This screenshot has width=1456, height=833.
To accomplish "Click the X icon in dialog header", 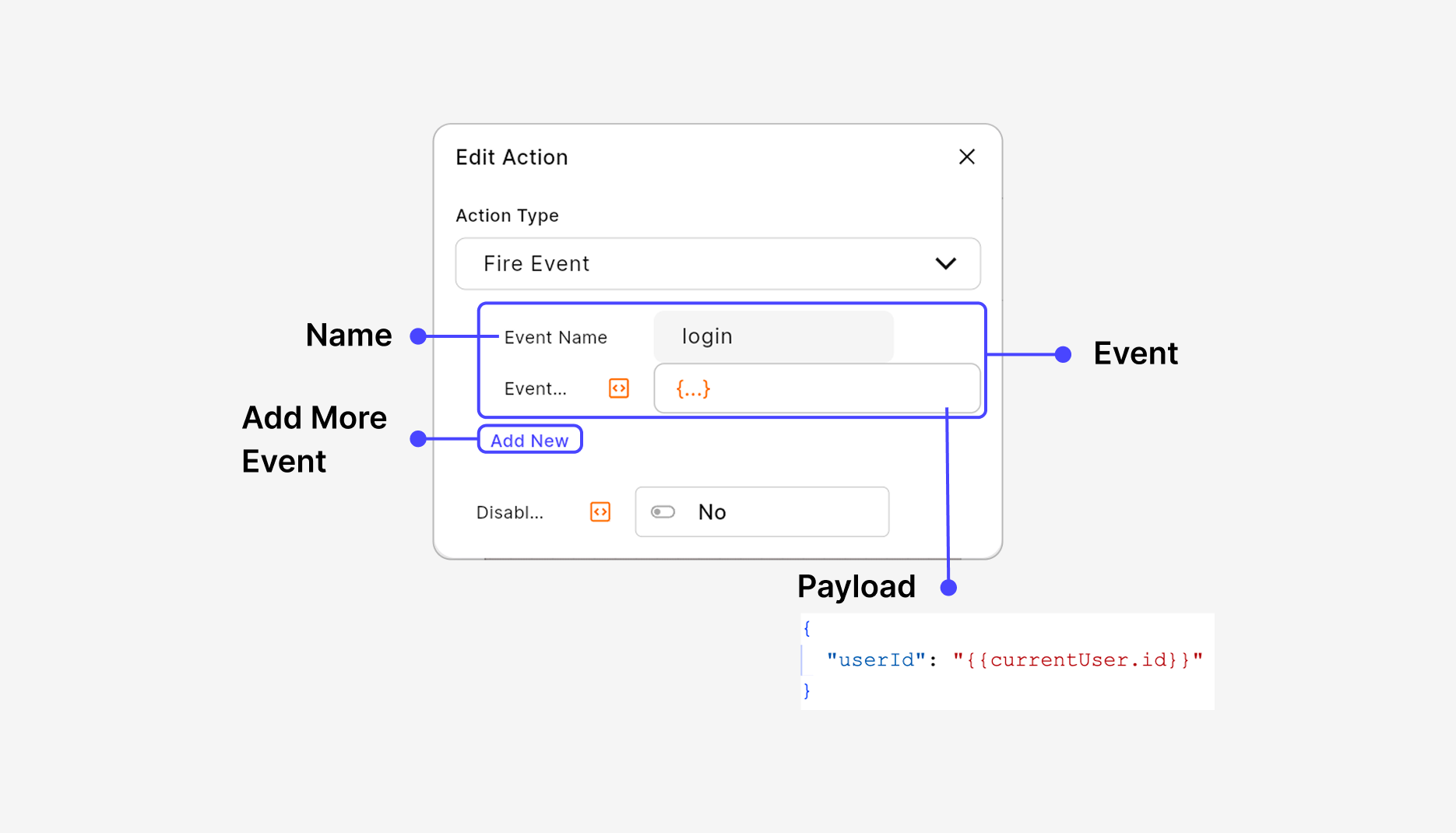I will [x=966, y=156].
